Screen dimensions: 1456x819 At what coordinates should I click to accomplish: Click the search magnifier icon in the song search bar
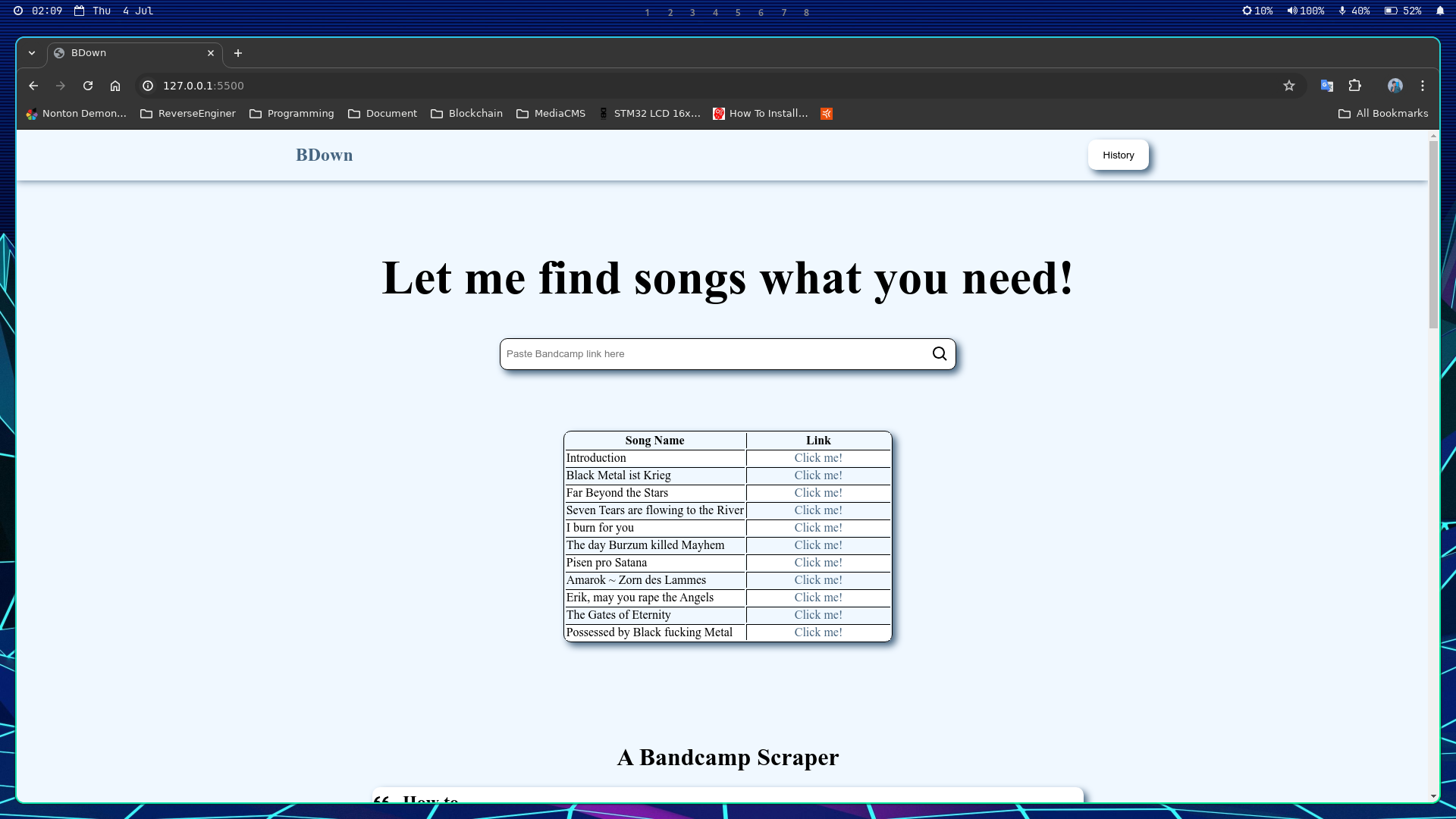click(x=939, y=353)
